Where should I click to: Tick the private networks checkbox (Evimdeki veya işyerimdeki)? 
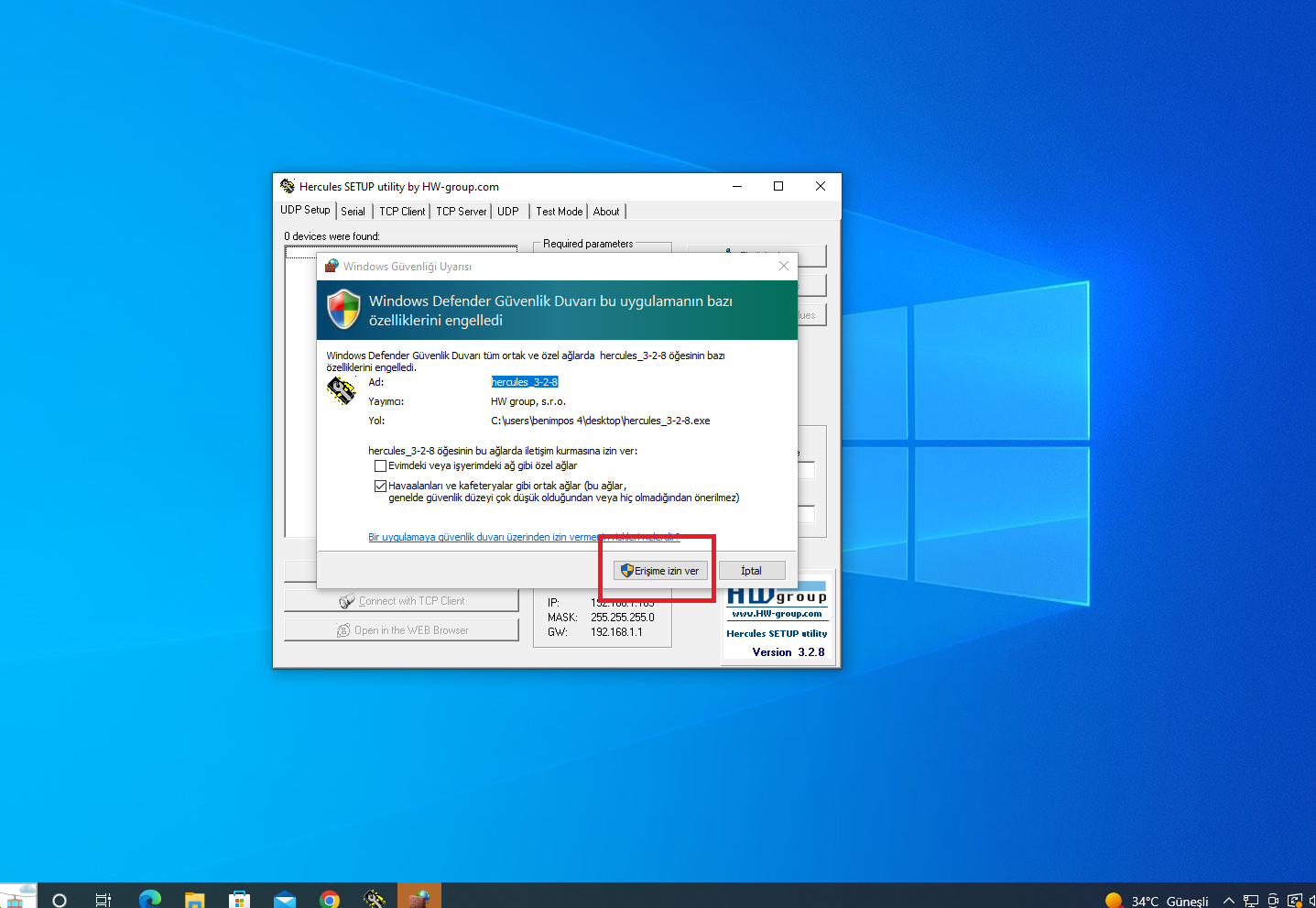[x=380, y=466]
